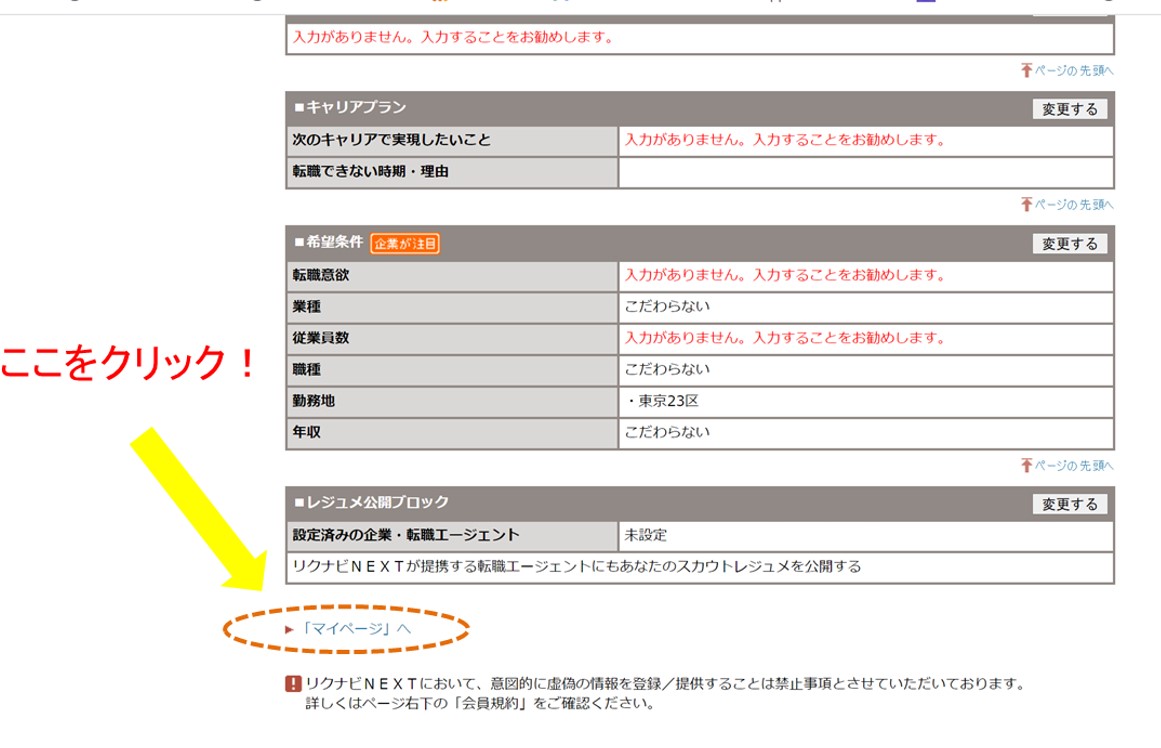Click the ・東京23区 value cell

click(x=866, y=401)
